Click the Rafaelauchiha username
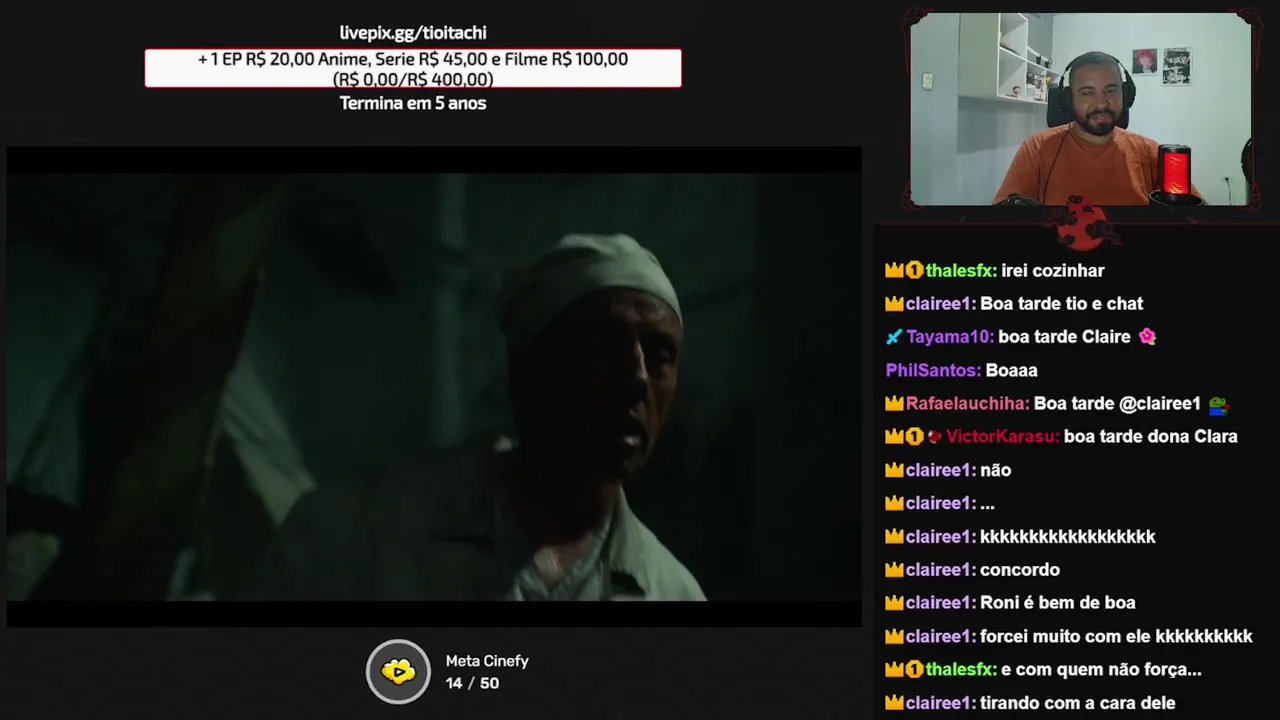 968,404
